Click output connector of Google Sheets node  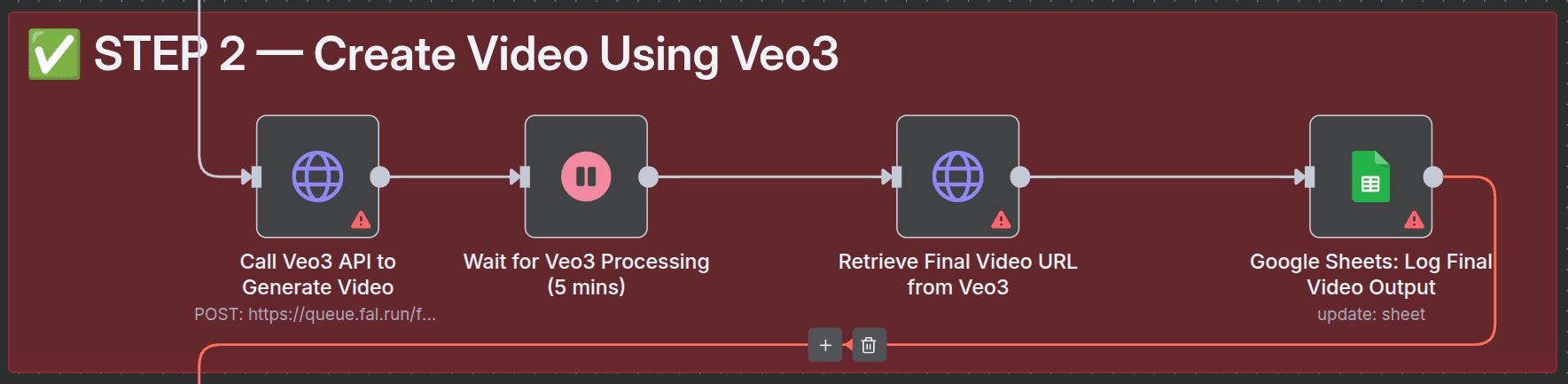pyautogui.click(x=1433, y=177)
